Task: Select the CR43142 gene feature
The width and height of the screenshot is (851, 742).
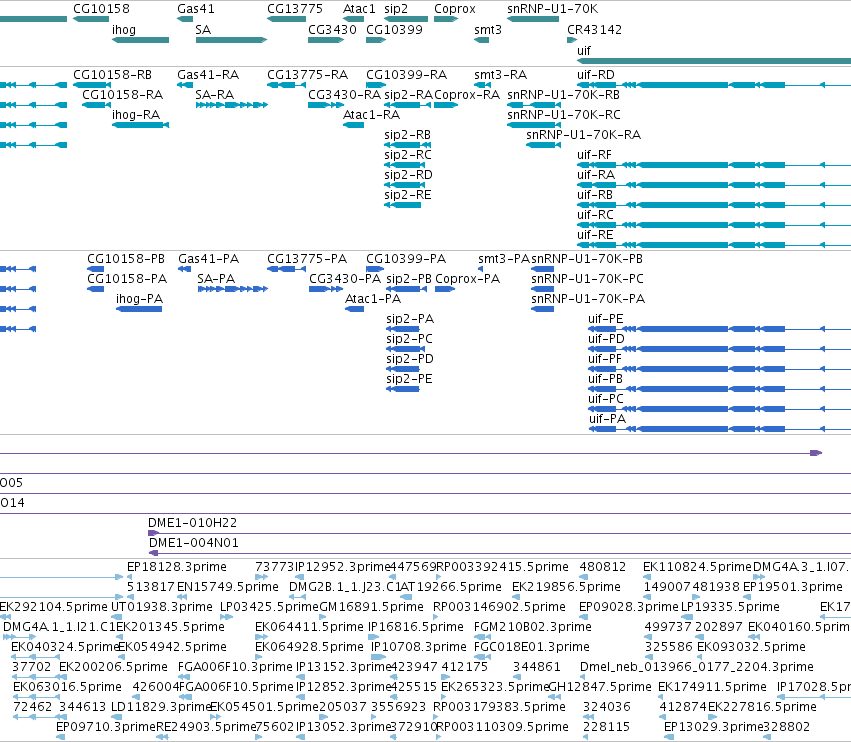Action: coord(572,40)
